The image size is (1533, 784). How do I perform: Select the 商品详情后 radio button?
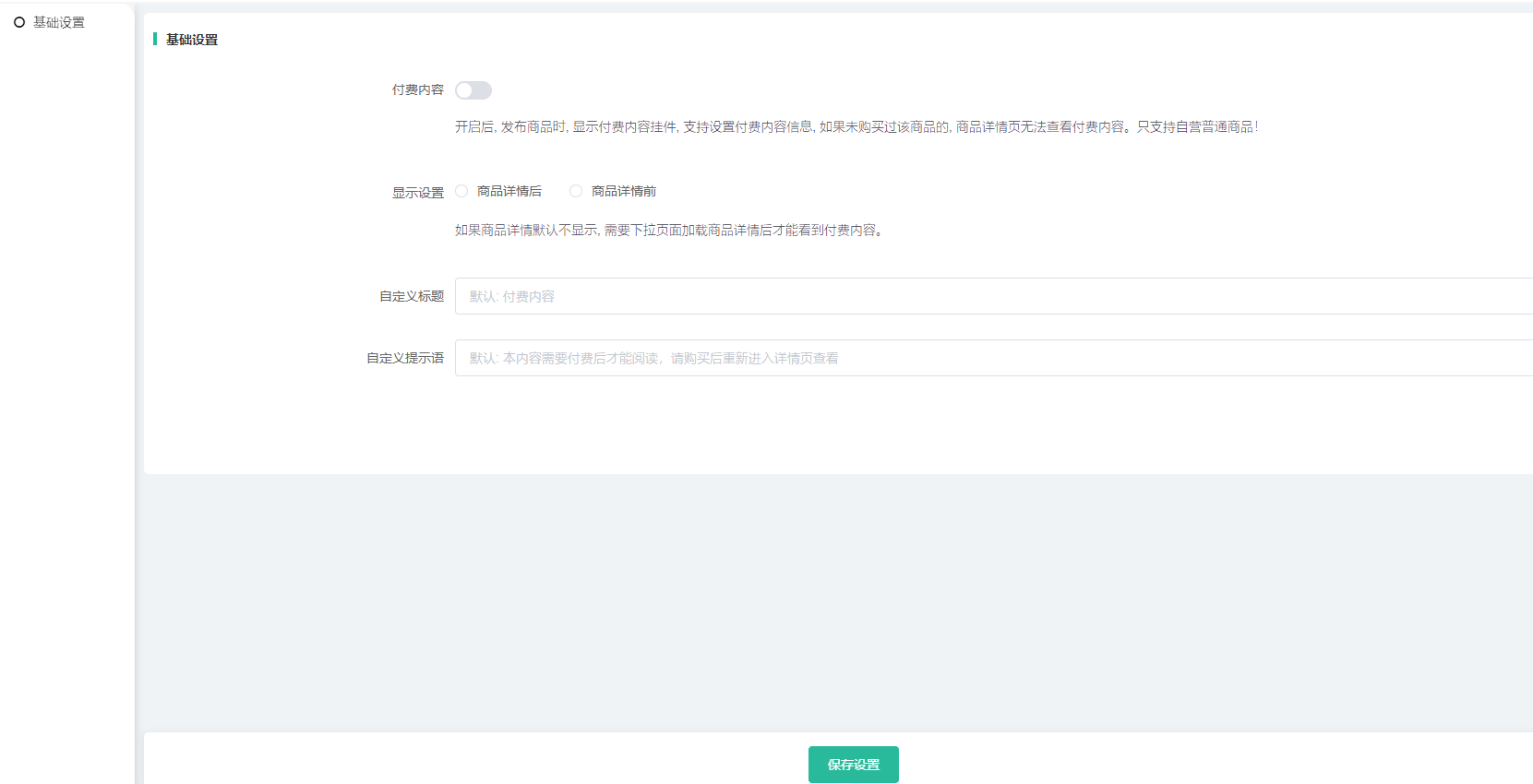461,191
